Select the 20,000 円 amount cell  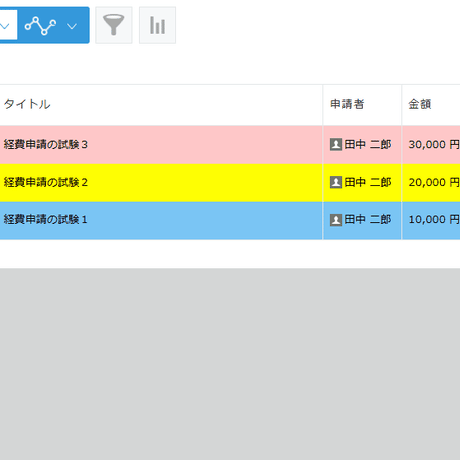point(431,182)
